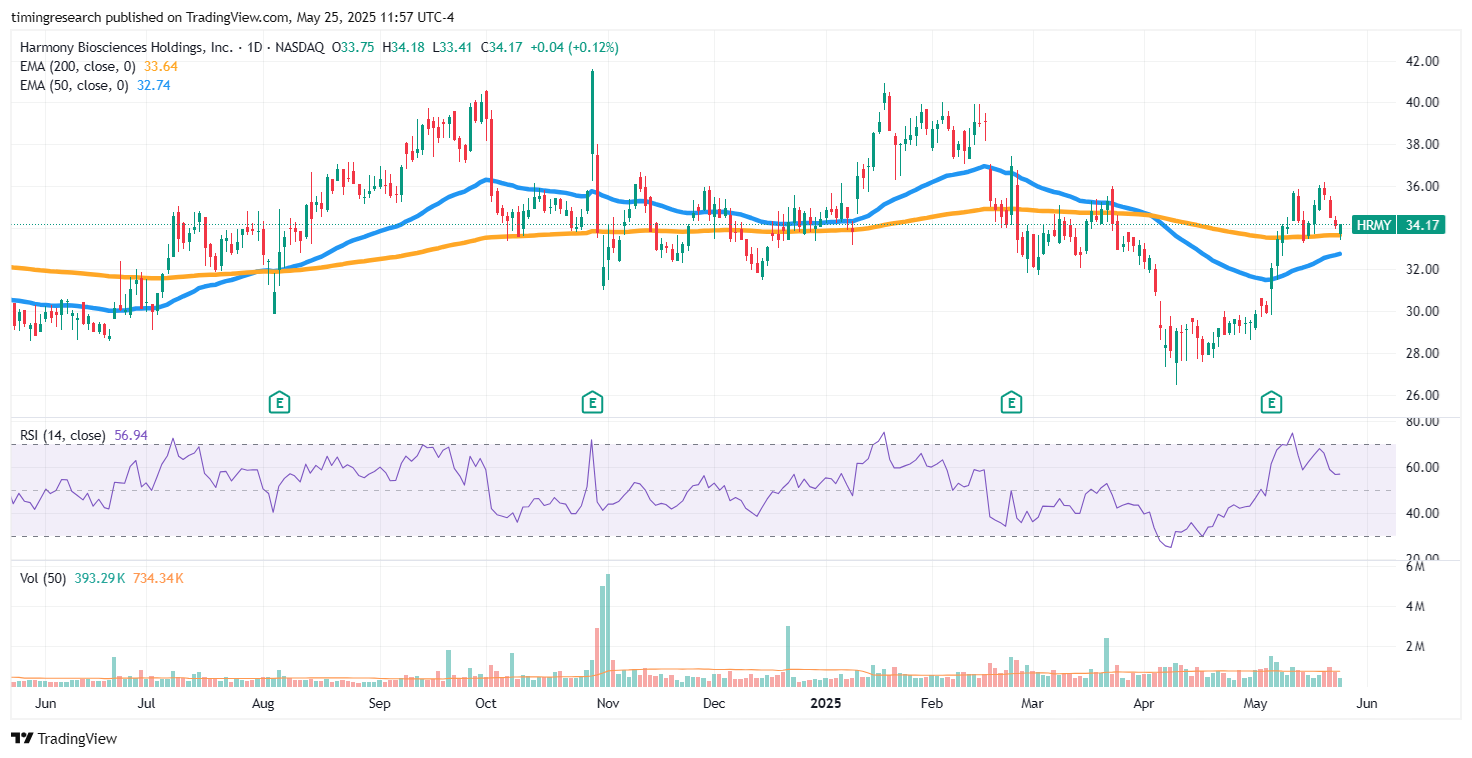Click the low value L33.41
The height and width of the screenshot is (758, 1472).
point(451,47)
